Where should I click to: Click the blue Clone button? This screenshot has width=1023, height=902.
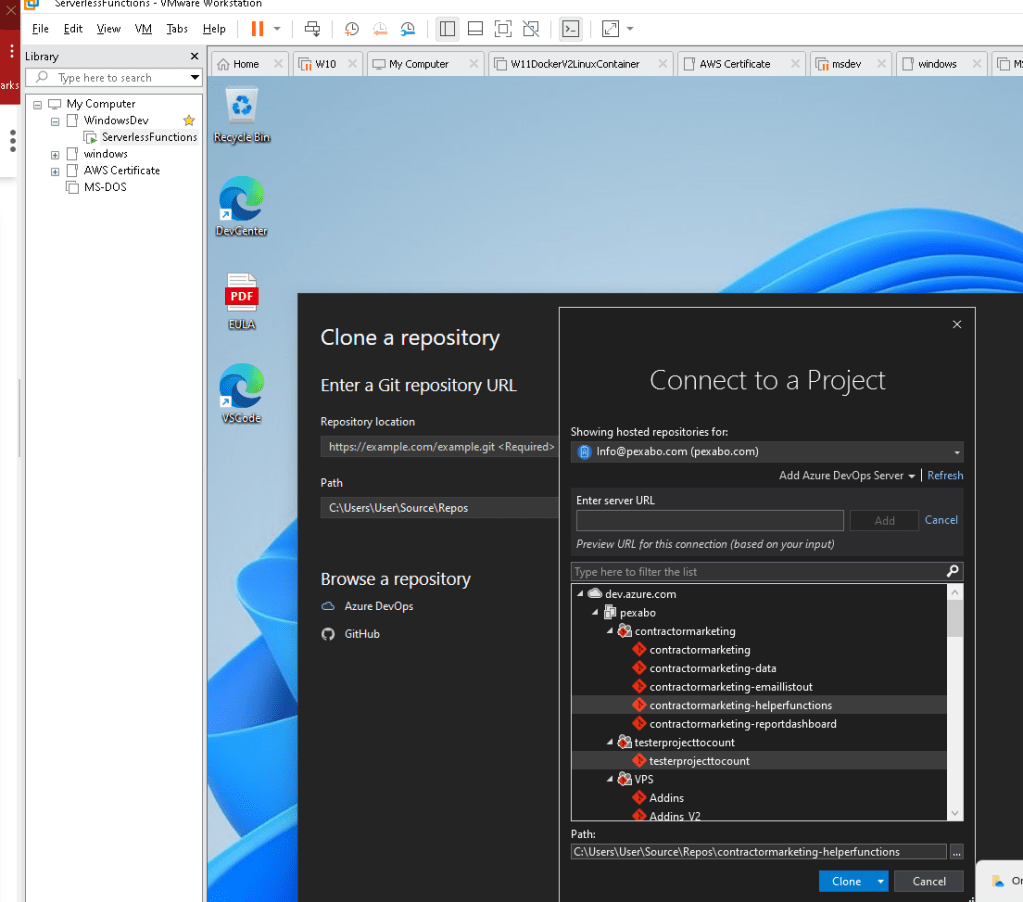pos(846,881)
